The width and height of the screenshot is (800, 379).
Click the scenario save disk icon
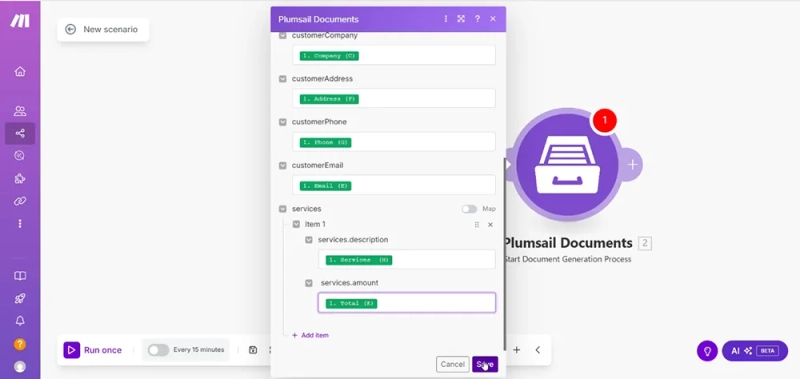coord(253,350)
